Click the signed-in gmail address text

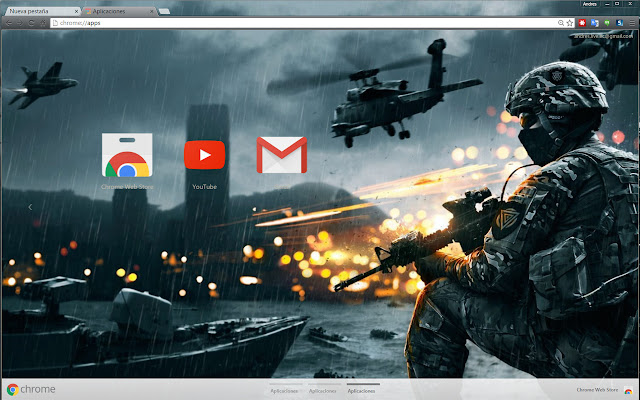[x=603, y=36]
